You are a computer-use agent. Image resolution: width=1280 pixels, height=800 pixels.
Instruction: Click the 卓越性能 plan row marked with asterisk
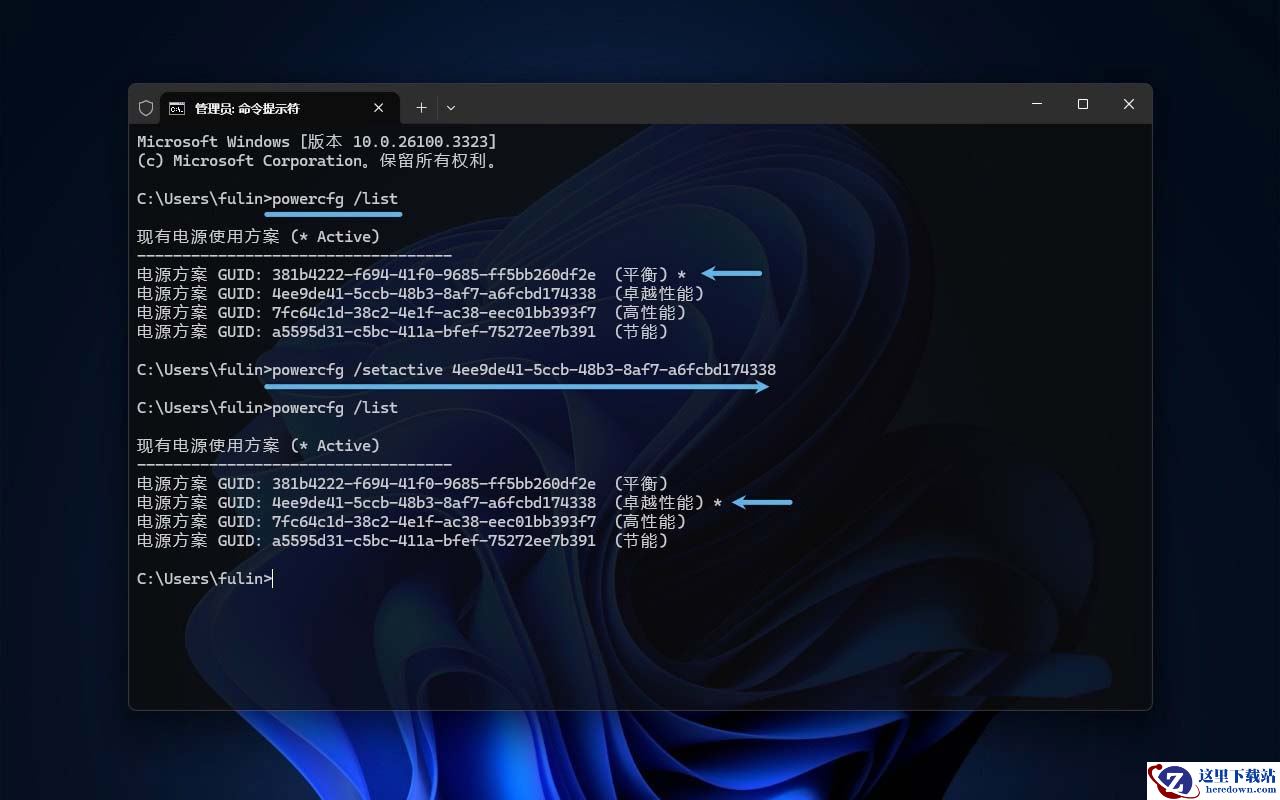pos(430,503)
